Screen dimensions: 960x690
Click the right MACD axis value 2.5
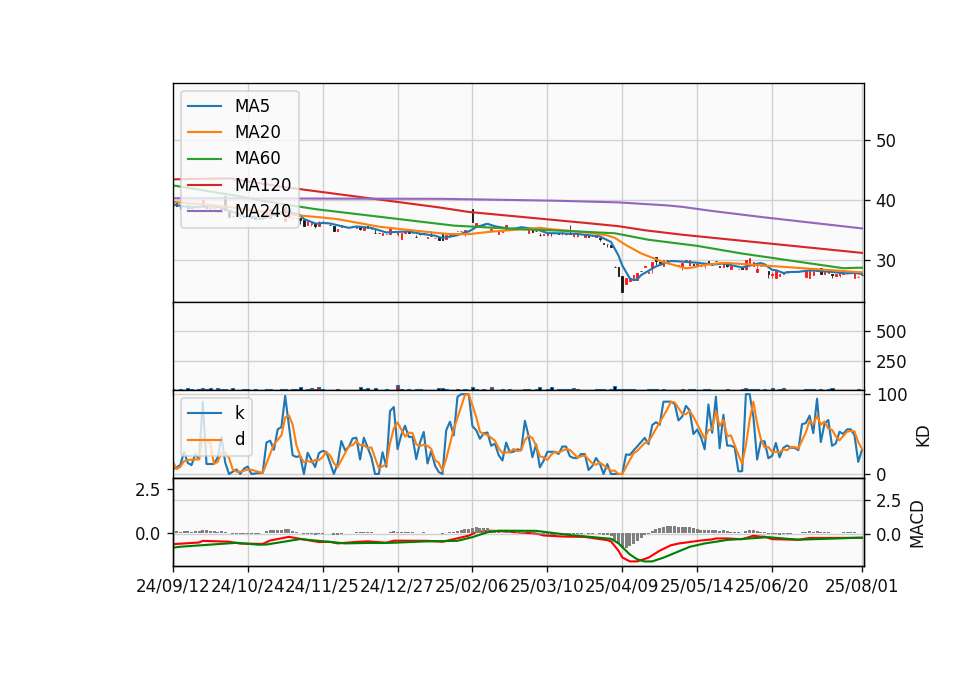pos(888,501)
